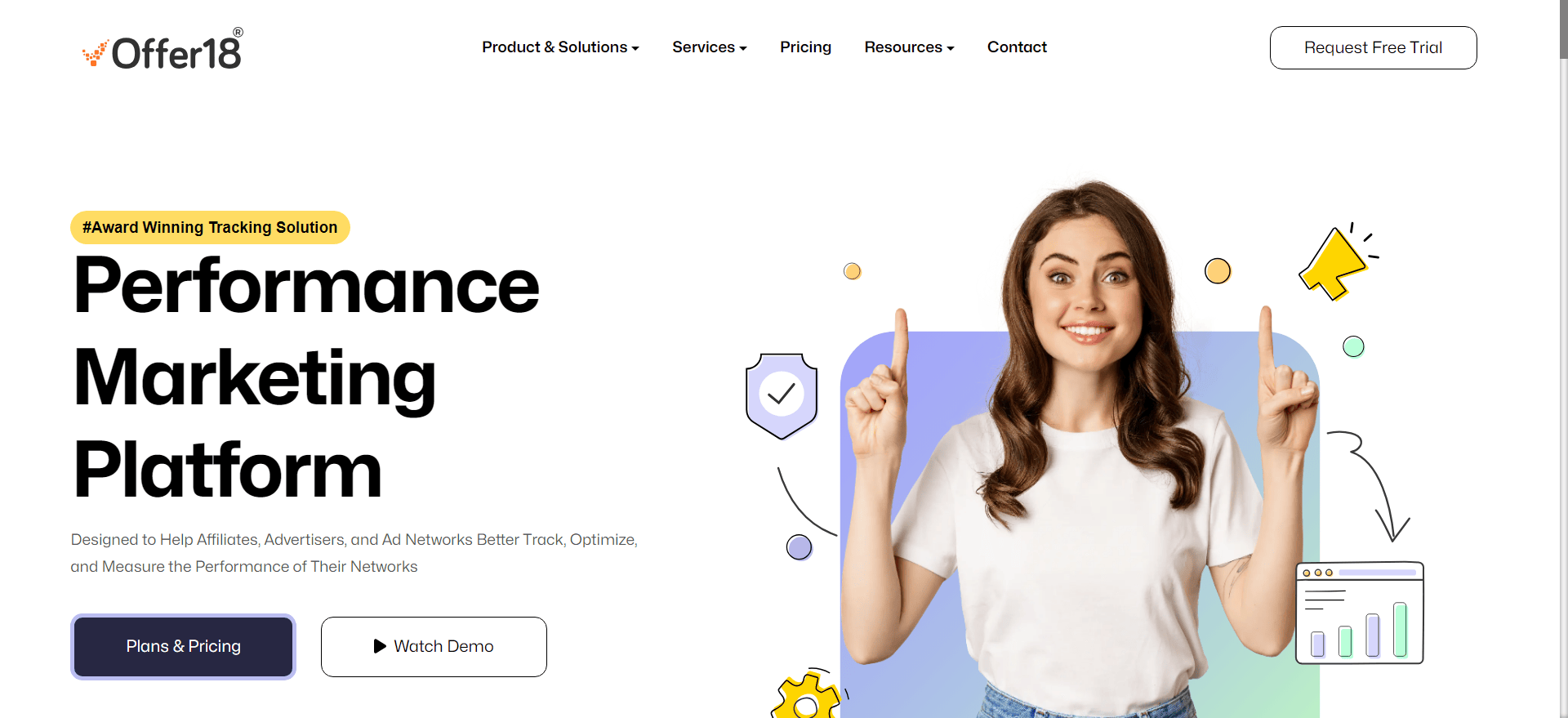The width and height of the screenshot is (1568, 718).
Task: Expand the Services dropdown menu
Action: coord(709,47)
